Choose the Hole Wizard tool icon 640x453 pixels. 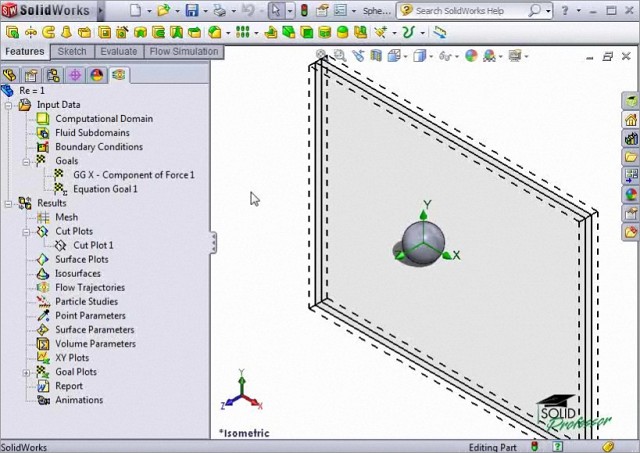coord(122,32)
